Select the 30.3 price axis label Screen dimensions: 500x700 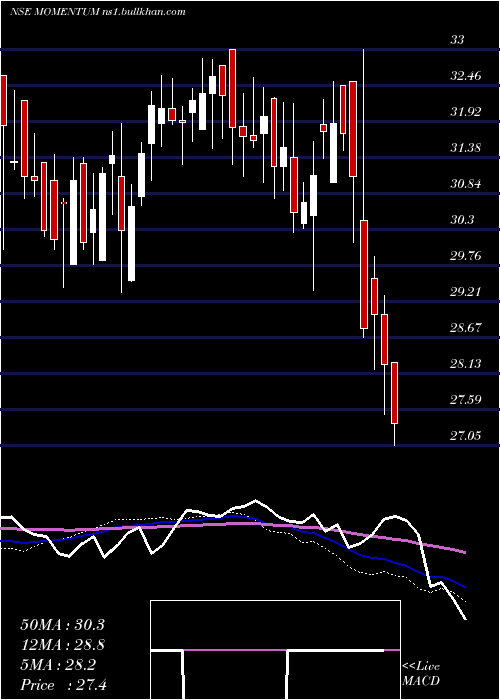click(x=462, y=220)
